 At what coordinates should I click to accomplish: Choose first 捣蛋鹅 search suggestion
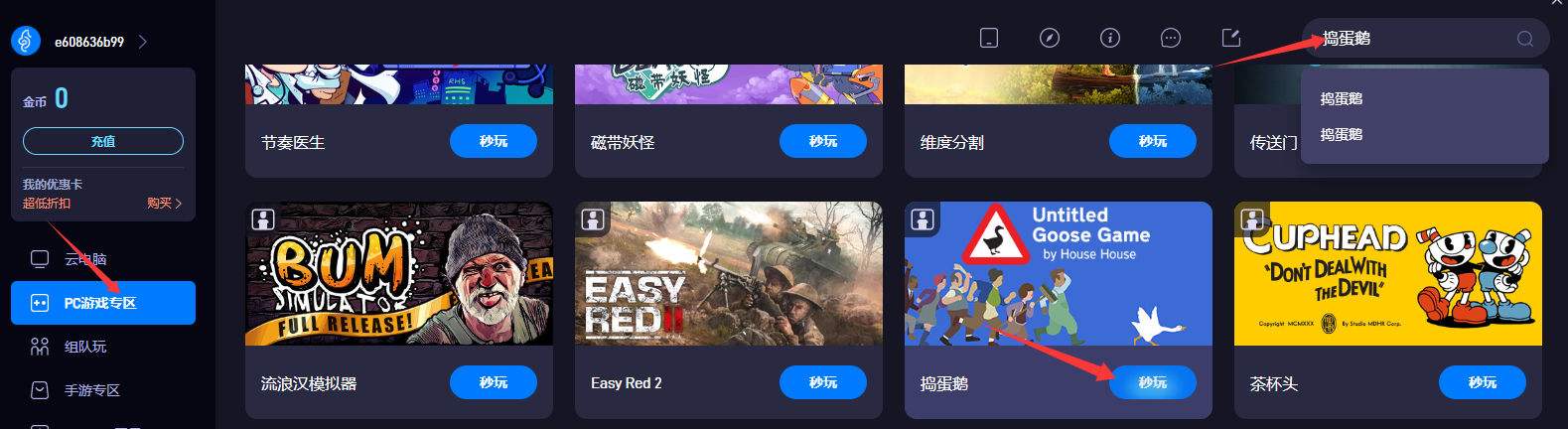[x=1341, y=98]
